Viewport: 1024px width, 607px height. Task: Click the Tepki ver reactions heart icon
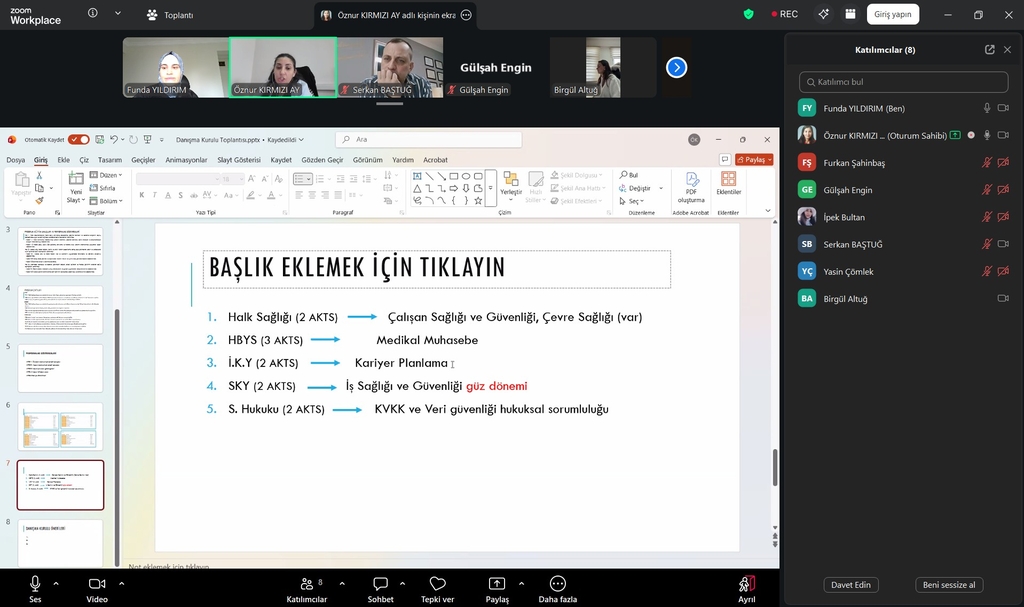pyautogui.click(x=437, y=584)
